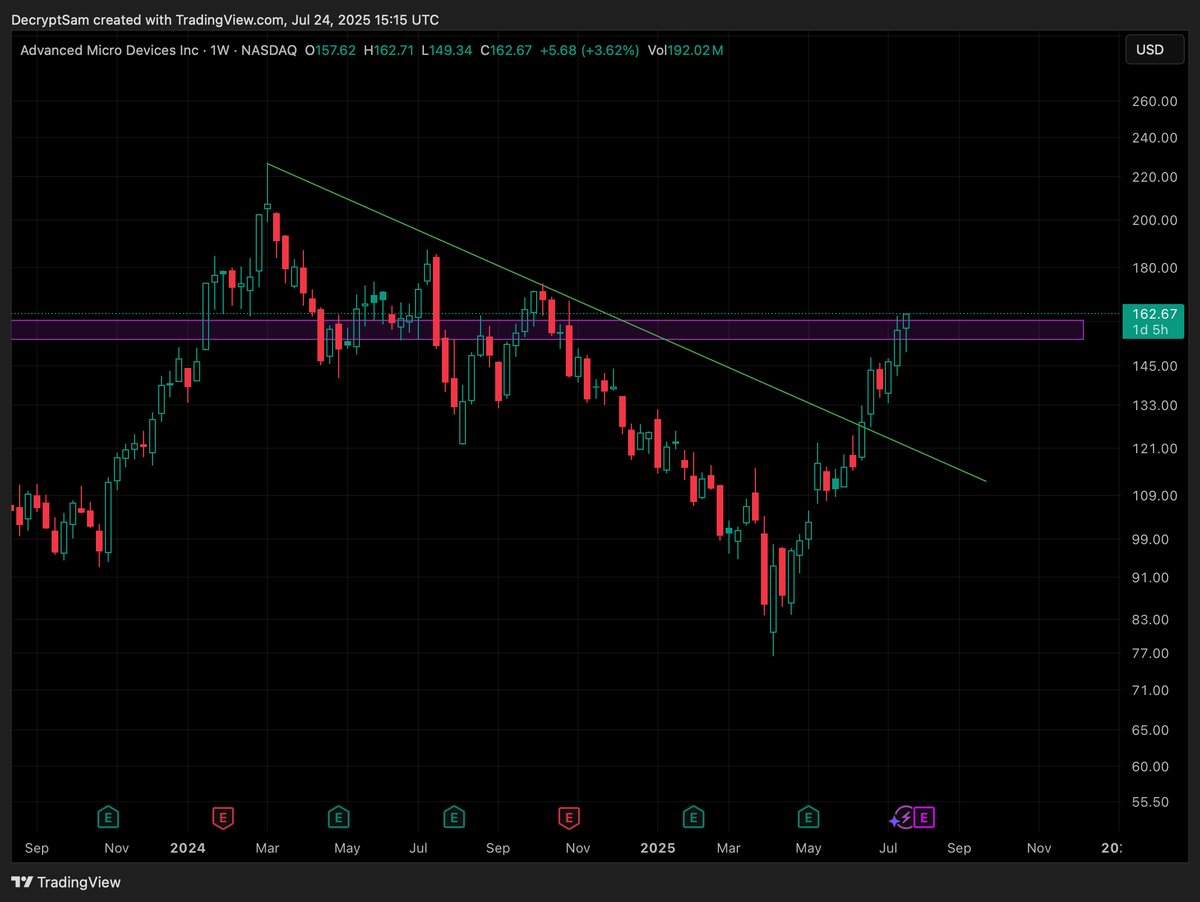
Task: Open the green earnings marker near May 2024
Action: [339, 818]
